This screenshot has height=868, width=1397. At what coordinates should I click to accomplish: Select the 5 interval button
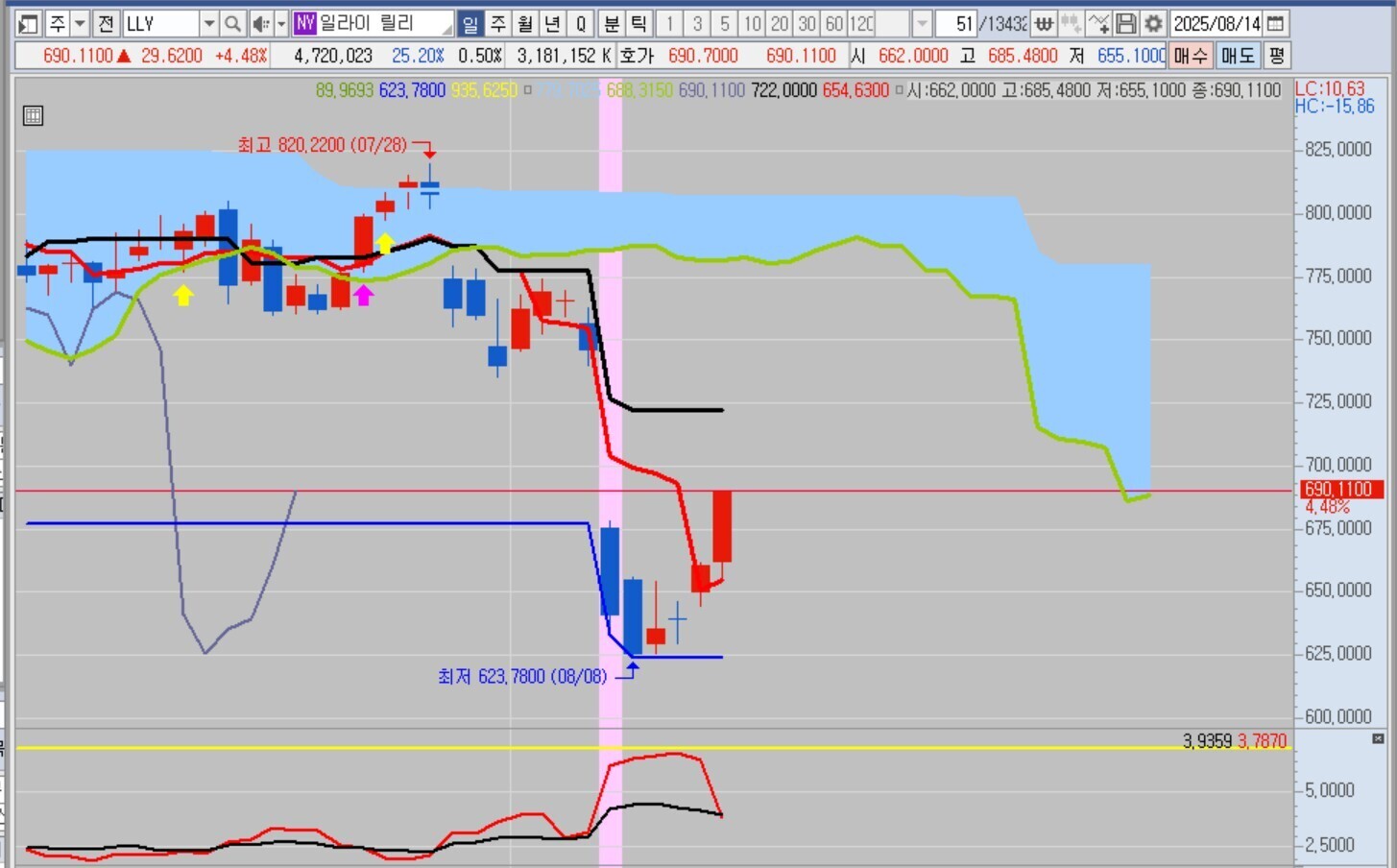tap(725, 23)
